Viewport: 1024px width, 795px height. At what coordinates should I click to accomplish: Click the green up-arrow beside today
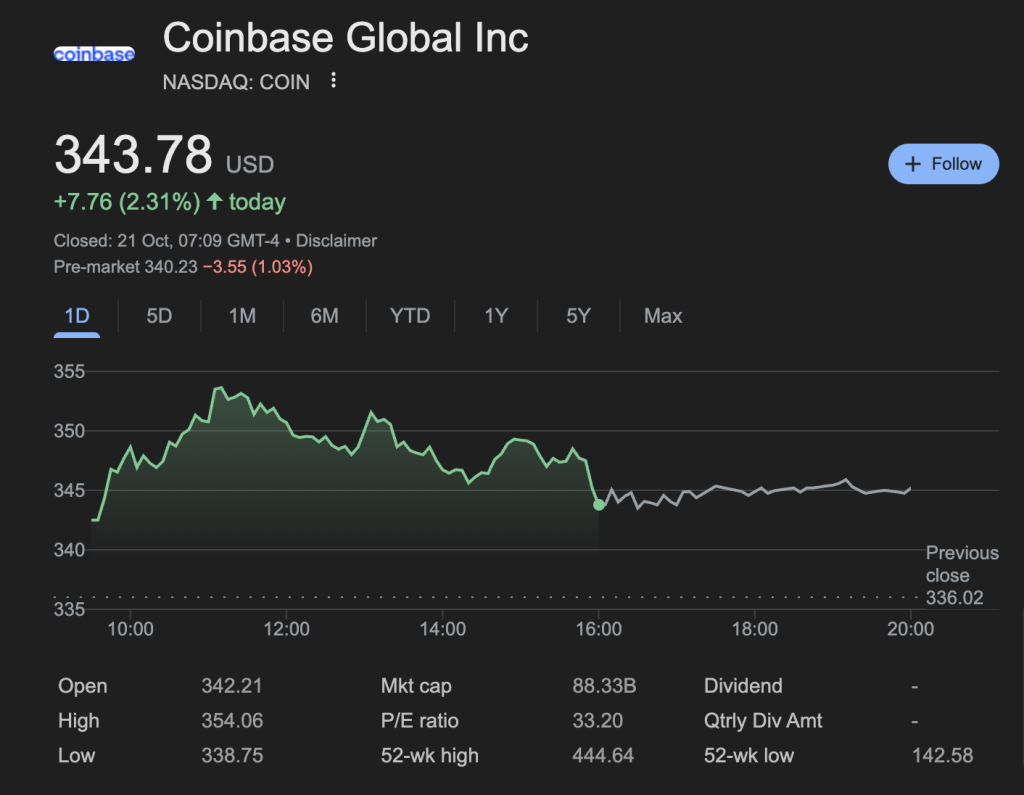pyautogui.click(x=214, y=202)
